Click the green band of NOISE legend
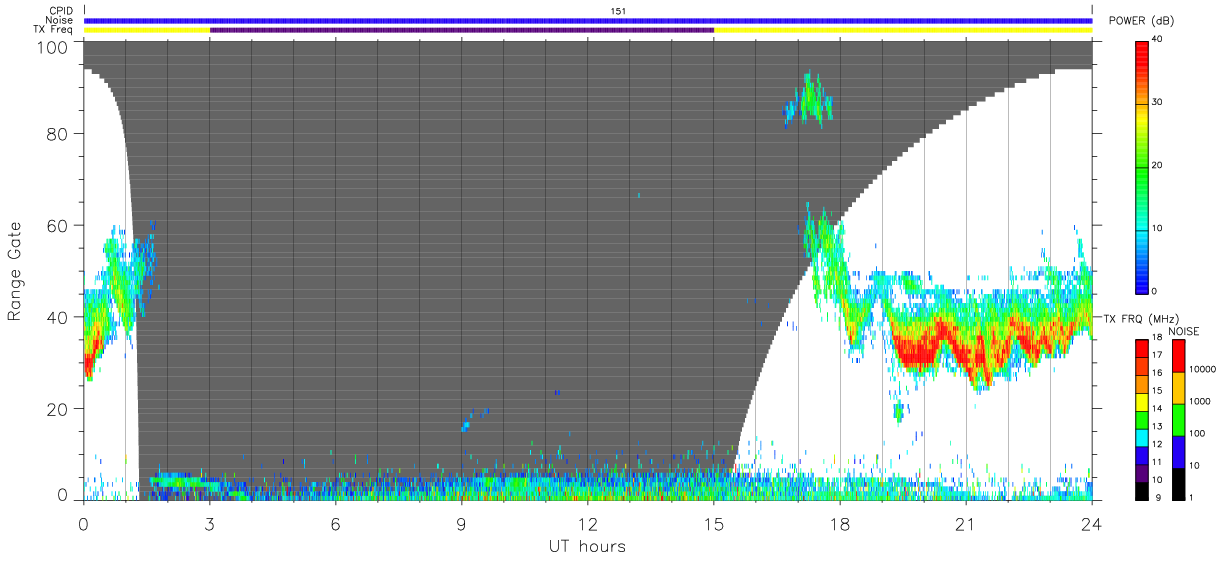 1177,420
